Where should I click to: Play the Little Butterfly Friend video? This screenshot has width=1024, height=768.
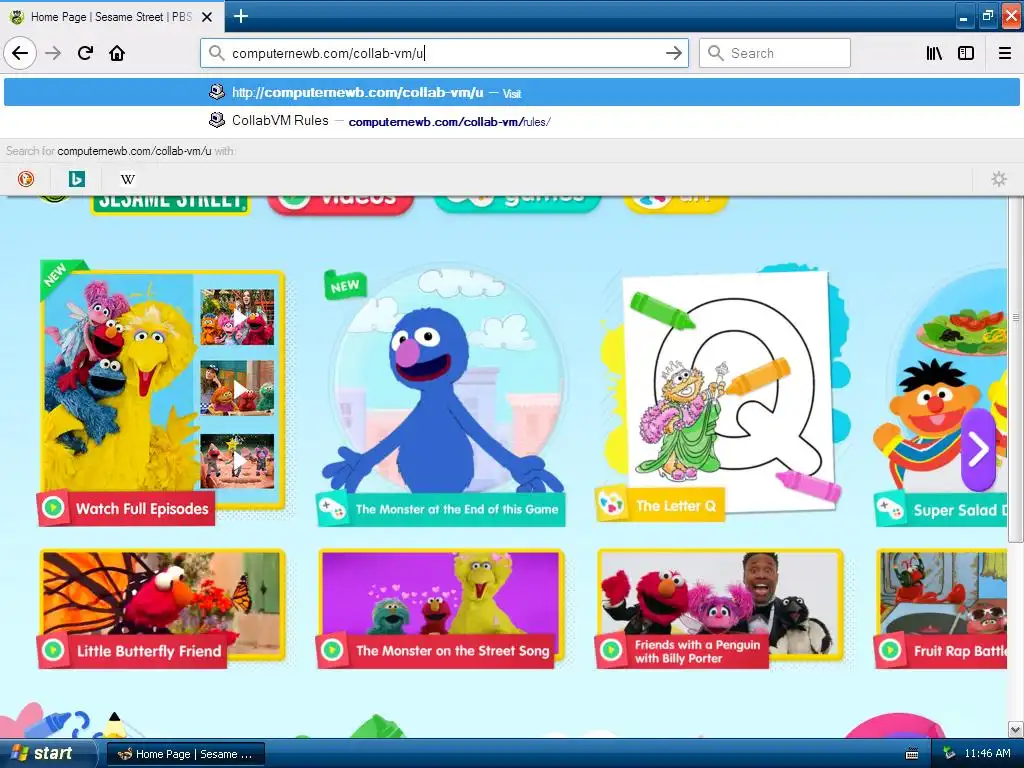[162, 609]
